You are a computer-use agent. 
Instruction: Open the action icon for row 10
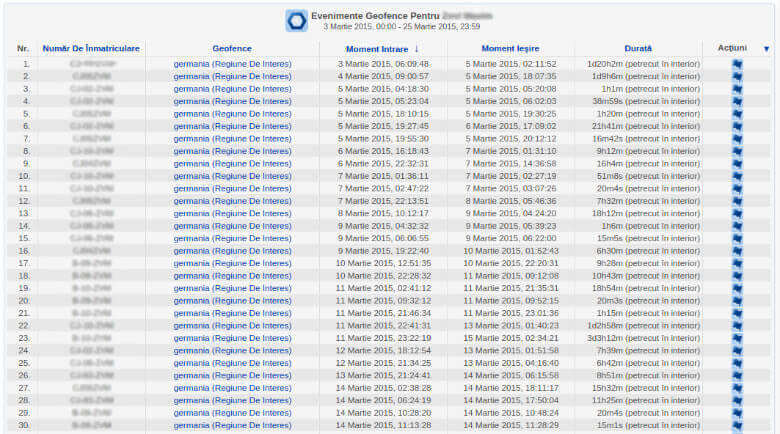(737, 176)
